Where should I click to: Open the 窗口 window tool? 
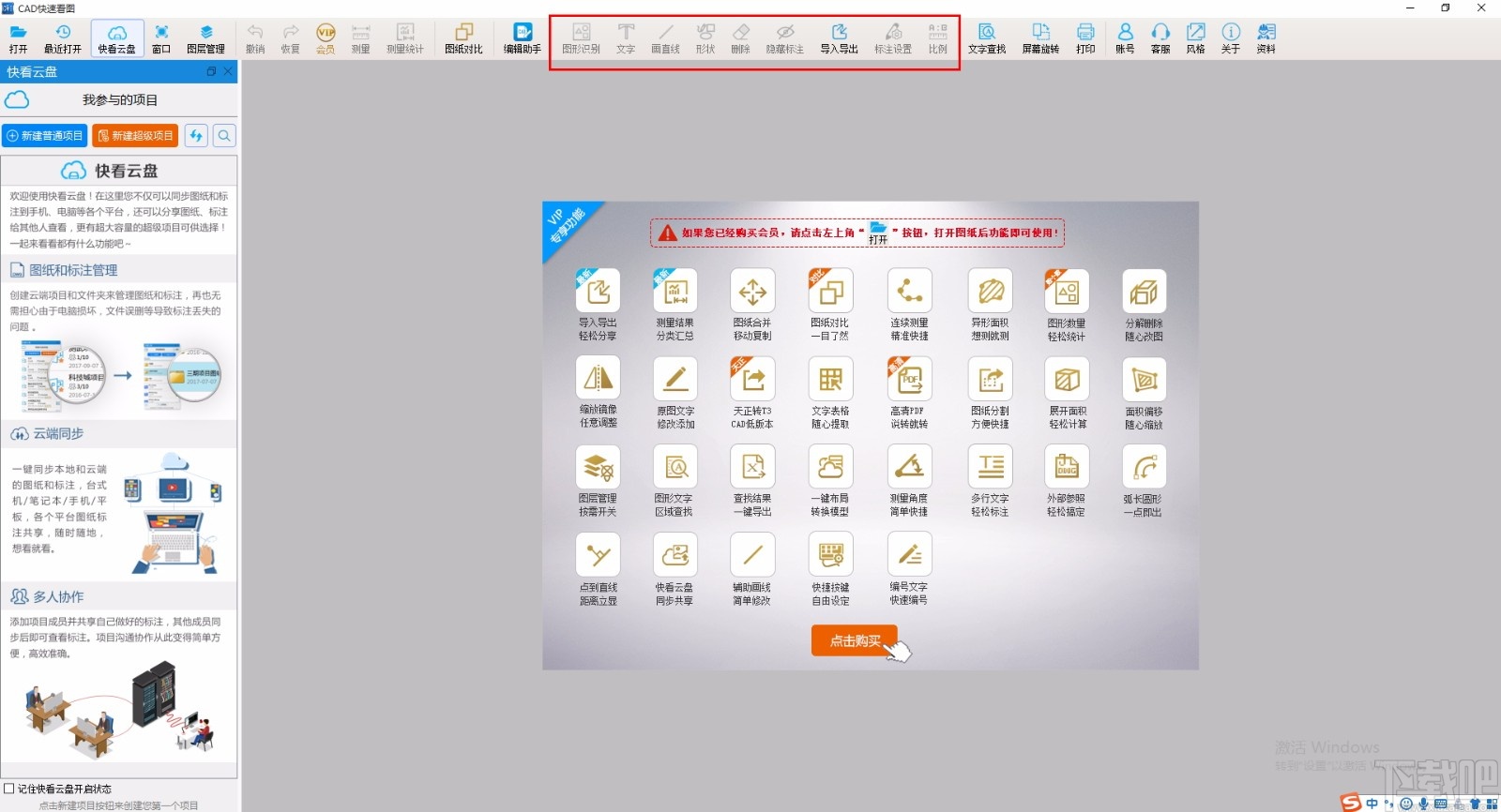pos(161,38)
